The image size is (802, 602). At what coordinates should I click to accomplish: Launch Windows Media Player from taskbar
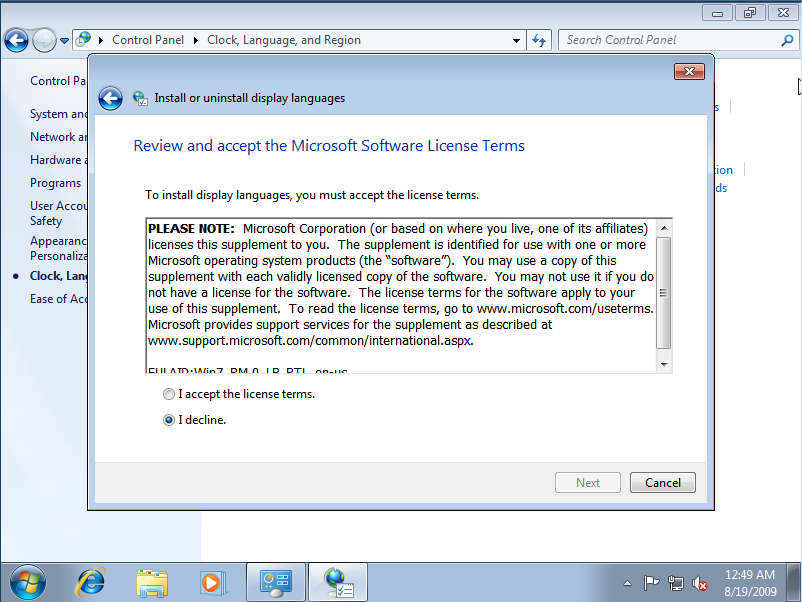pos(213,583)
